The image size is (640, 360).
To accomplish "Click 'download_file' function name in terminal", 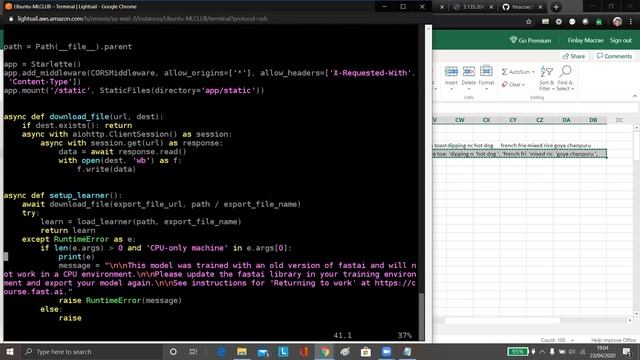I will pyautogui.click(x=79, y=117).
